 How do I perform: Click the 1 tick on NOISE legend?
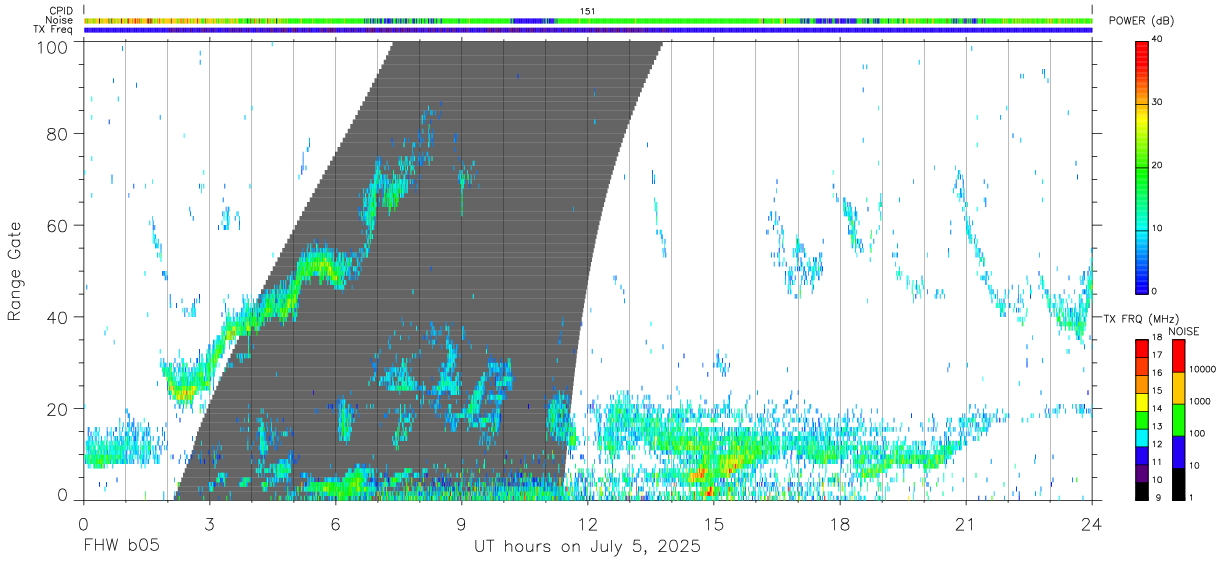coord(1191,497)
